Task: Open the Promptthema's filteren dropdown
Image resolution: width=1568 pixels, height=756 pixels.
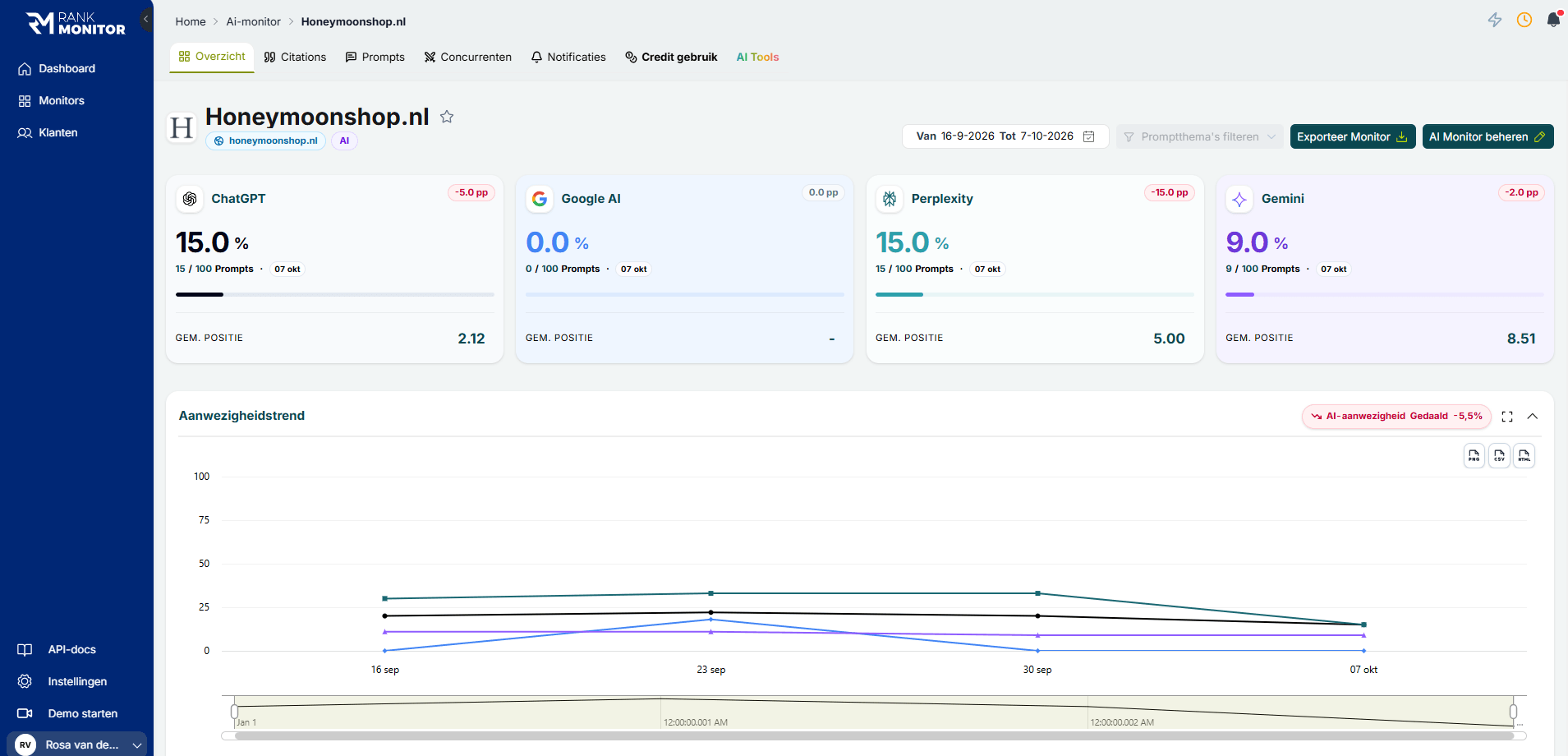Action: (x=1199, y=136)
